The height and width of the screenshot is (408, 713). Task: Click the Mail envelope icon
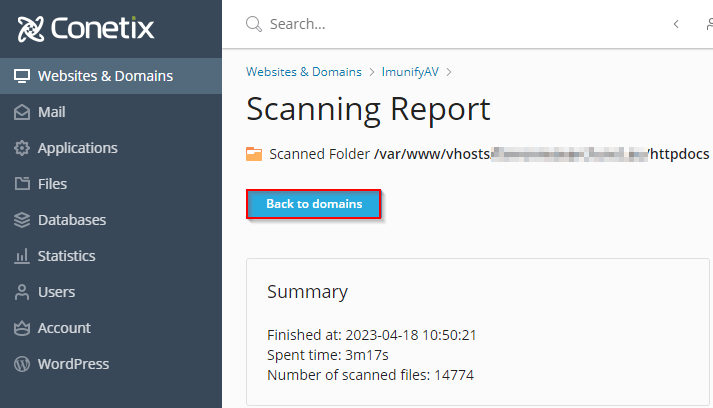21,112
